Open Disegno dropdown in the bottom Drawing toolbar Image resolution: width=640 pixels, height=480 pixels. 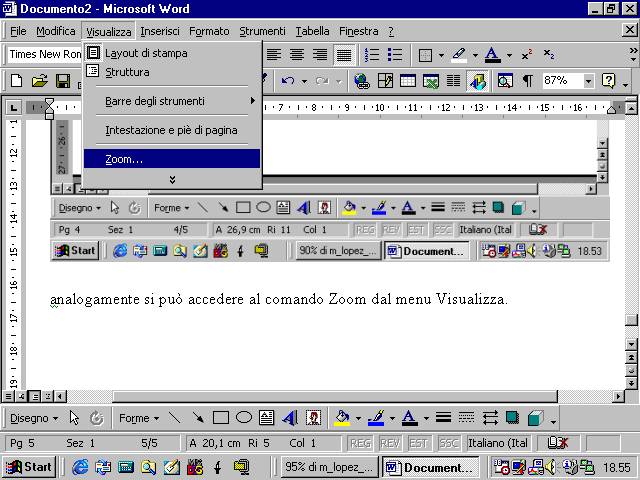click(34, 418)
